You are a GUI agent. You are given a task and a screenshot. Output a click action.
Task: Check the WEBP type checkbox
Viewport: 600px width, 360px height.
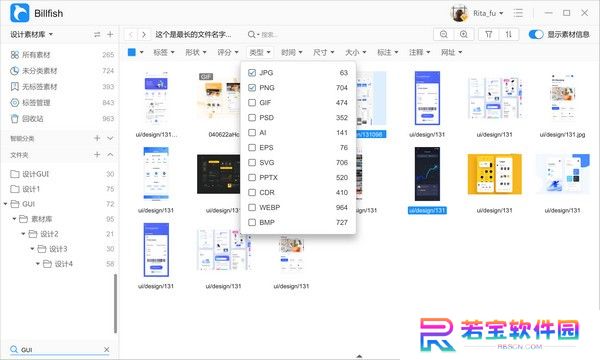click(x=252, y=207)
